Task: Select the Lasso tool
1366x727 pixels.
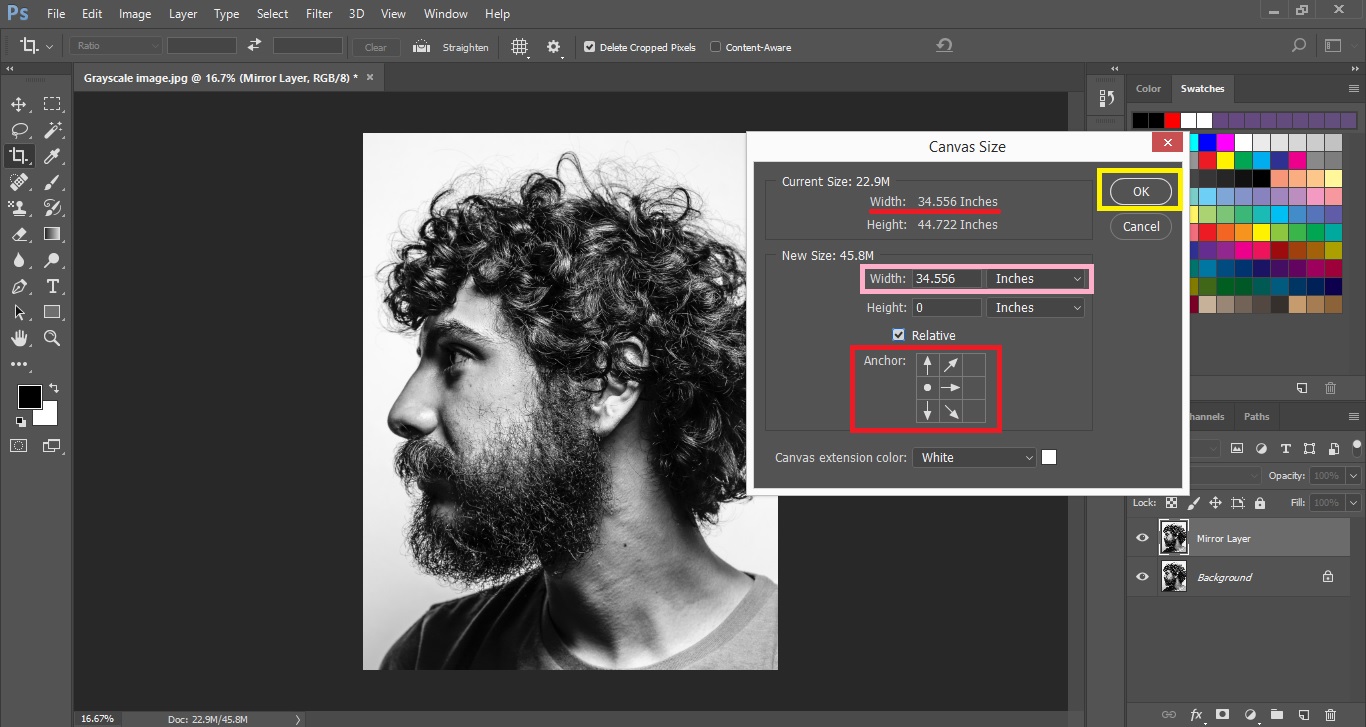Action: coord(18,129)
